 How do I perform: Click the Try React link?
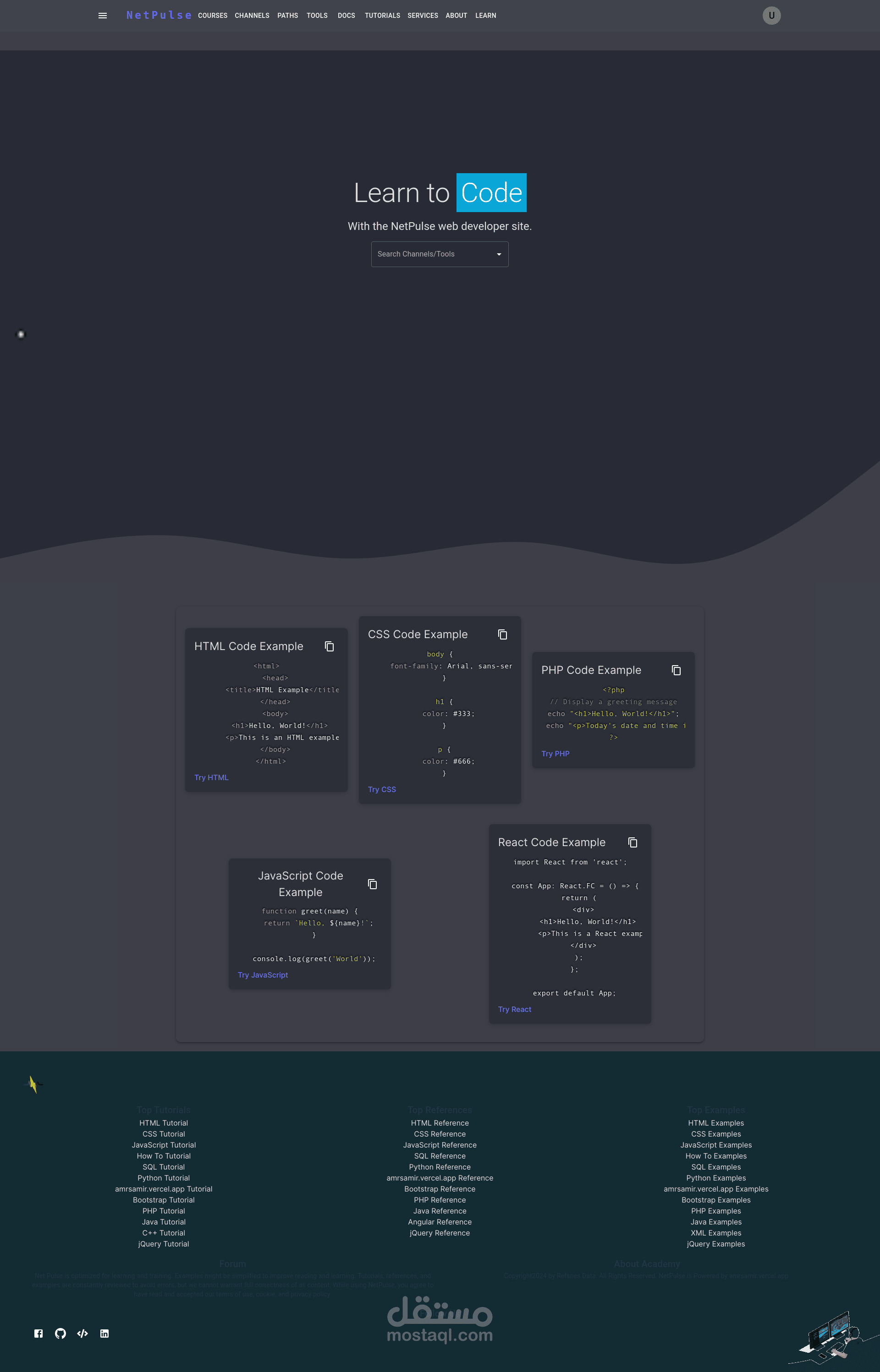click(514, 1010)
